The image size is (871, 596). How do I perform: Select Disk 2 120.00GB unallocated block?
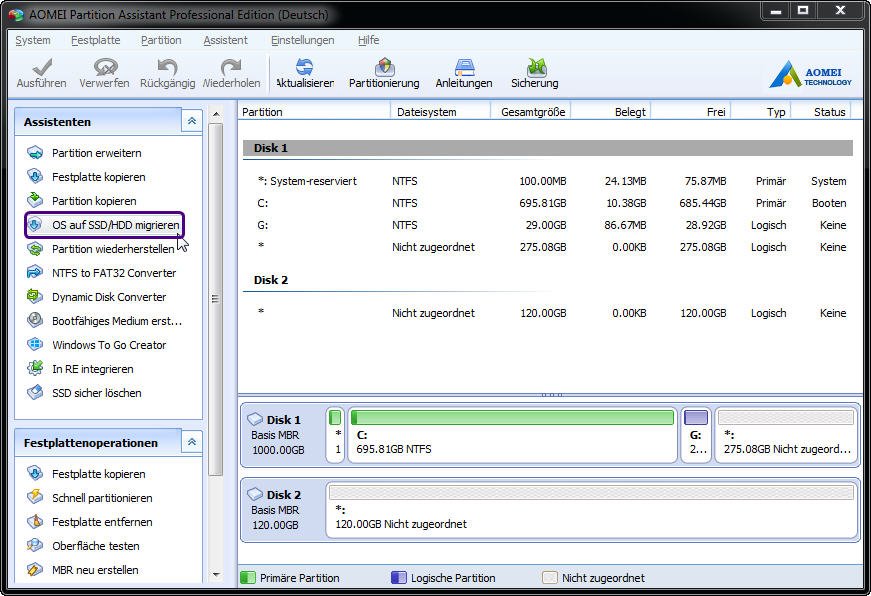pyautogui.click(x=592, y=510)
